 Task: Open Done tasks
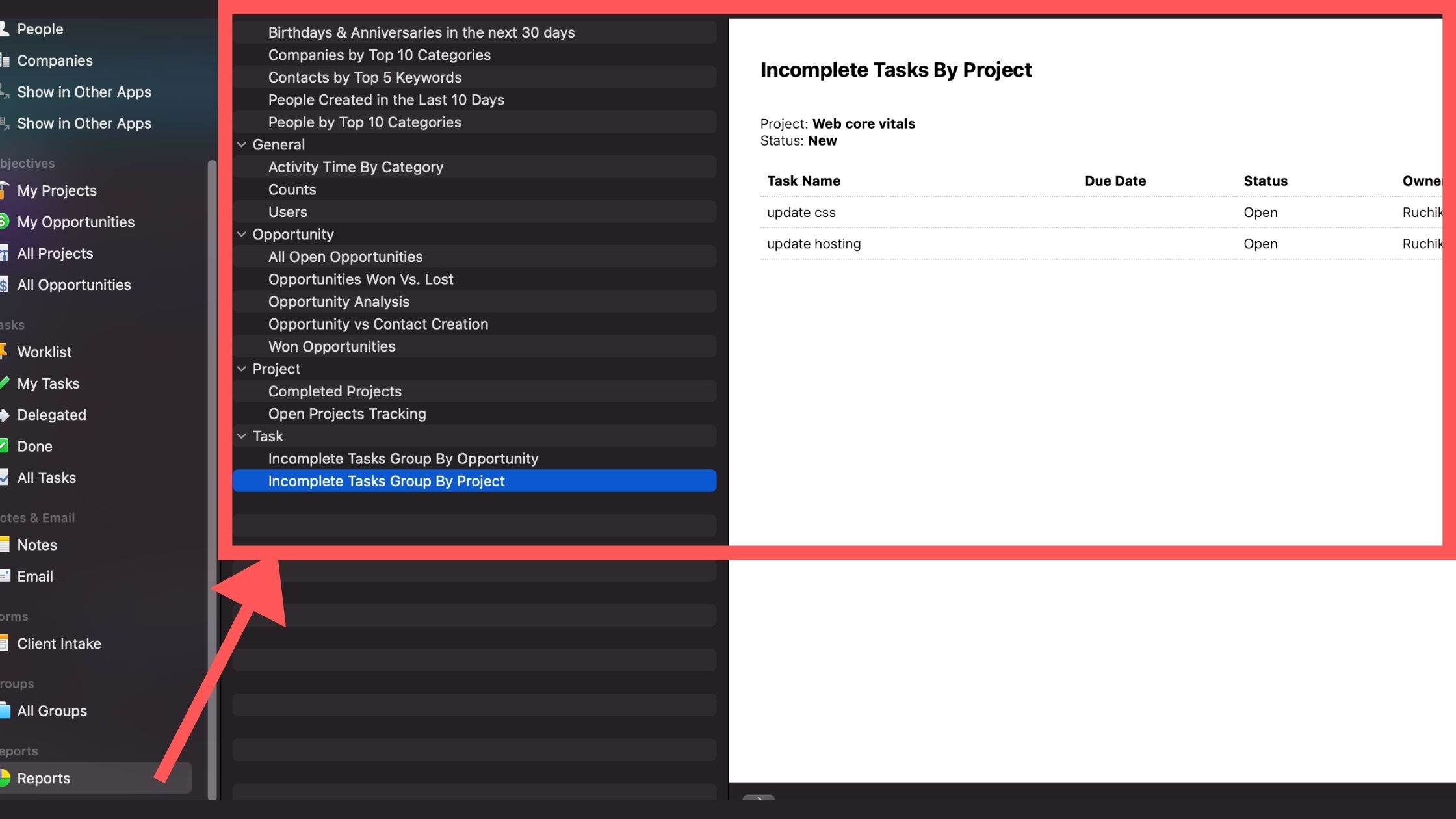[x=34, y=447]
